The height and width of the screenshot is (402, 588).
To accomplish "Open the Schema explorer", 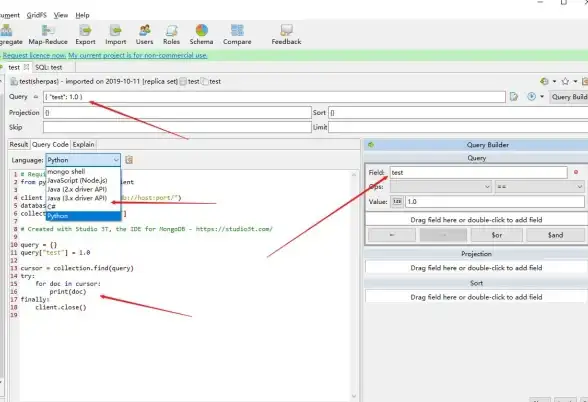I will (201, 34).
